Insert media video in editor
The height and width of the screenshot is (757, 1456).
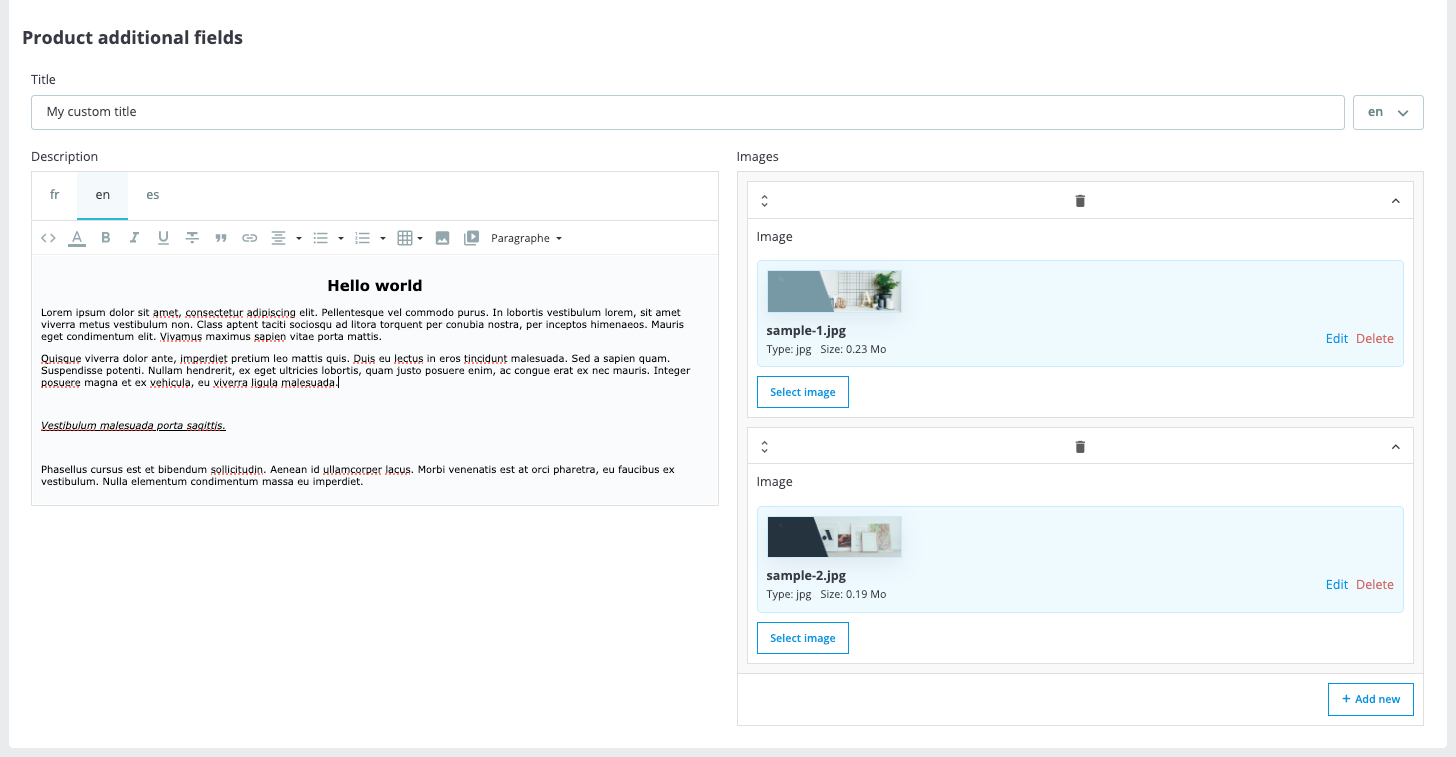[471, 238]
